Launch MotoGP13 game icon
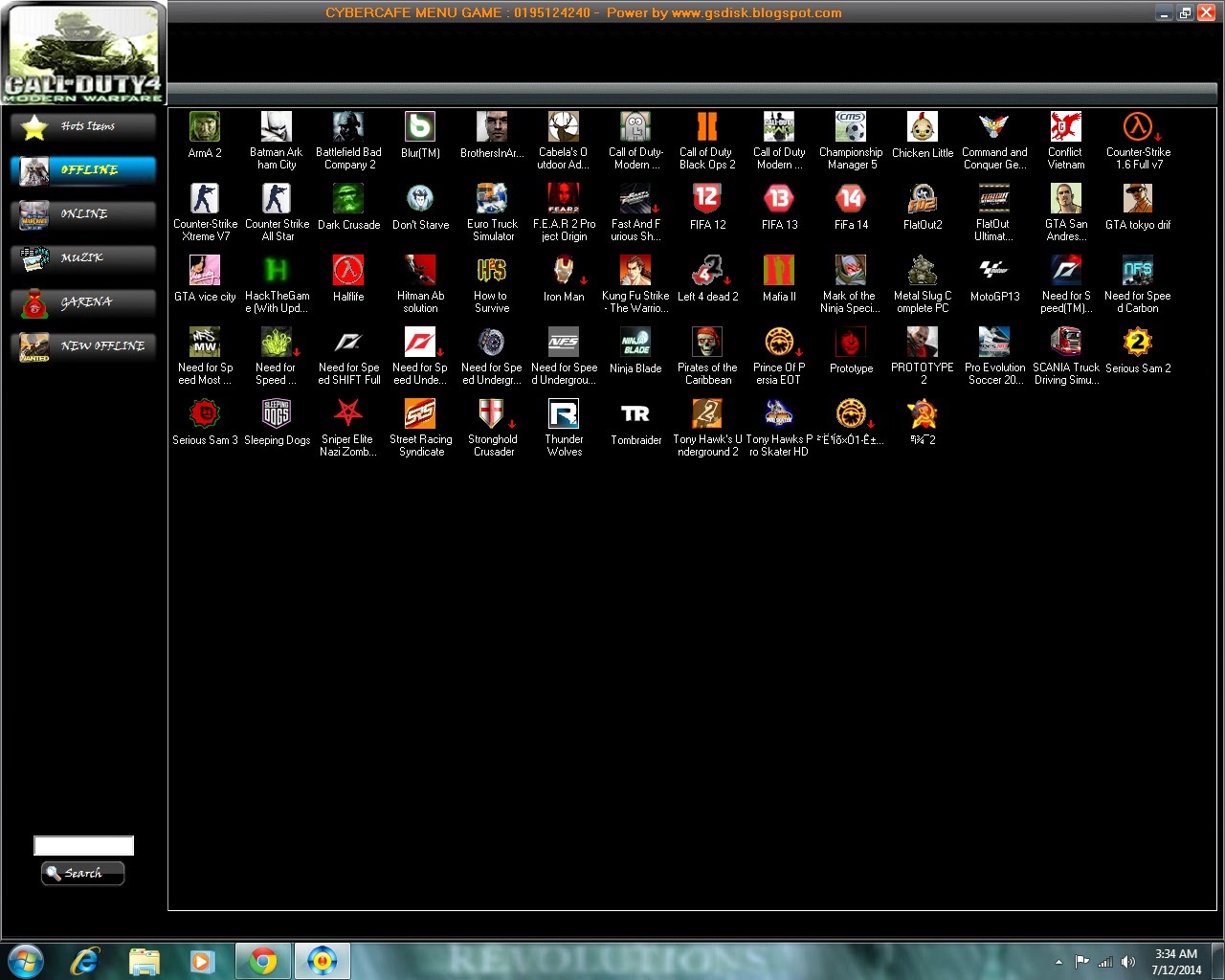Image resolution: width=1225 pixels, height=980 pixels. (994, 270)
